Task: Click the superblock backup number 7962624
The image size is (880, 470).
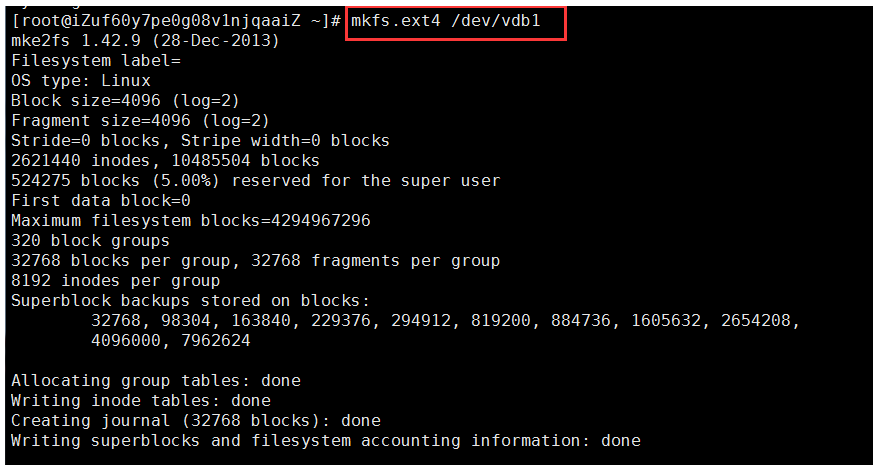Action: tap(215, 341)
